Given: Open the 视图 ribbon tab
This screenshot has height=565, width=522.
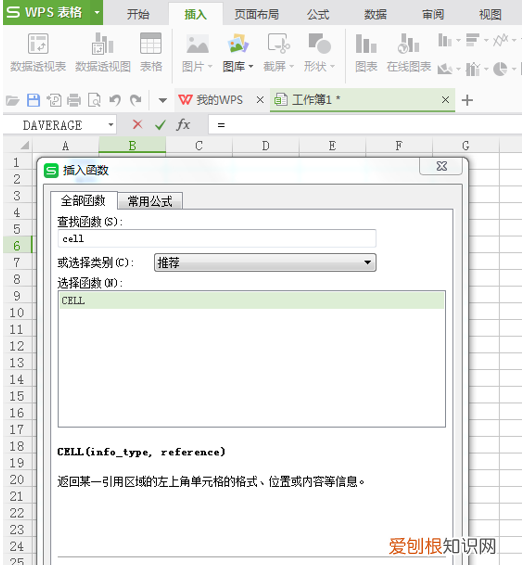Looking at the screenshot, I should point(490,14).
